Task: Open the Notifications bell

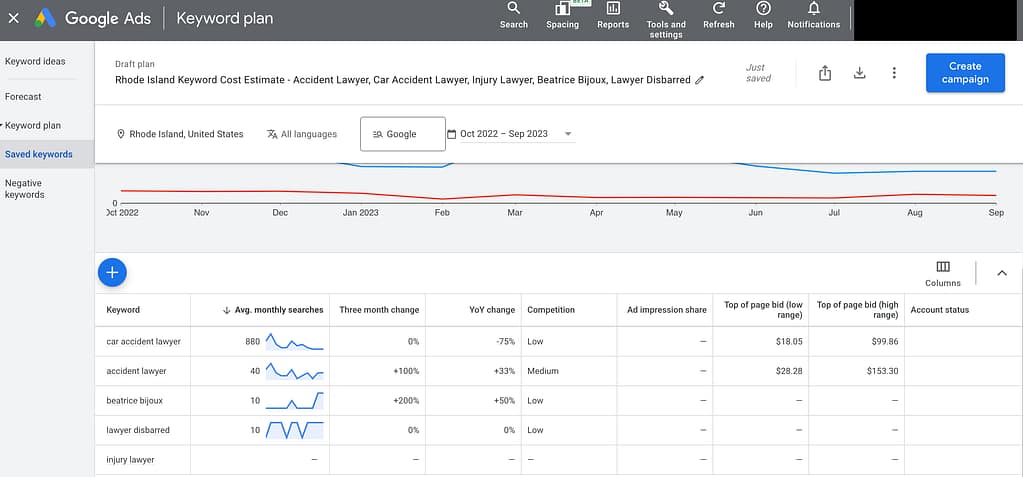Action: [814, 16]
